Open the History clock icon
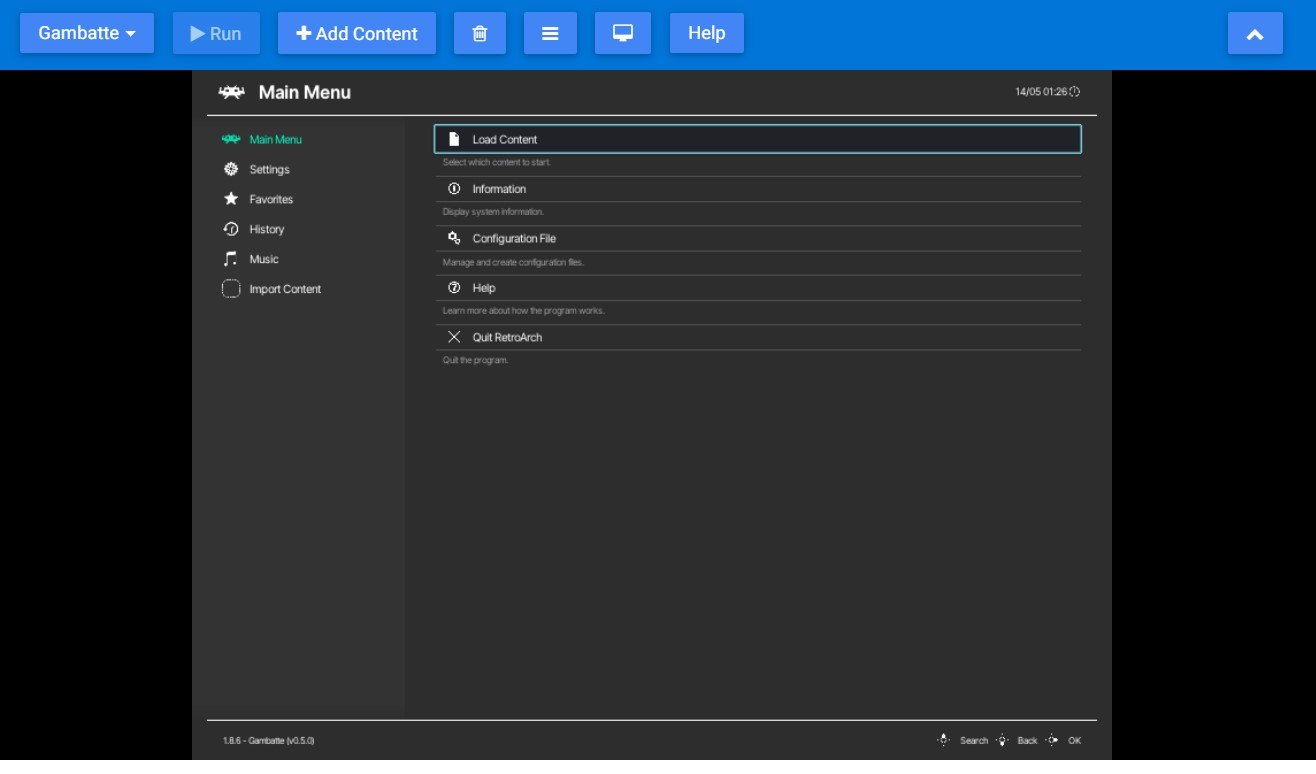The height and width of the screenshot is (774, 1316). coord(231,229)
